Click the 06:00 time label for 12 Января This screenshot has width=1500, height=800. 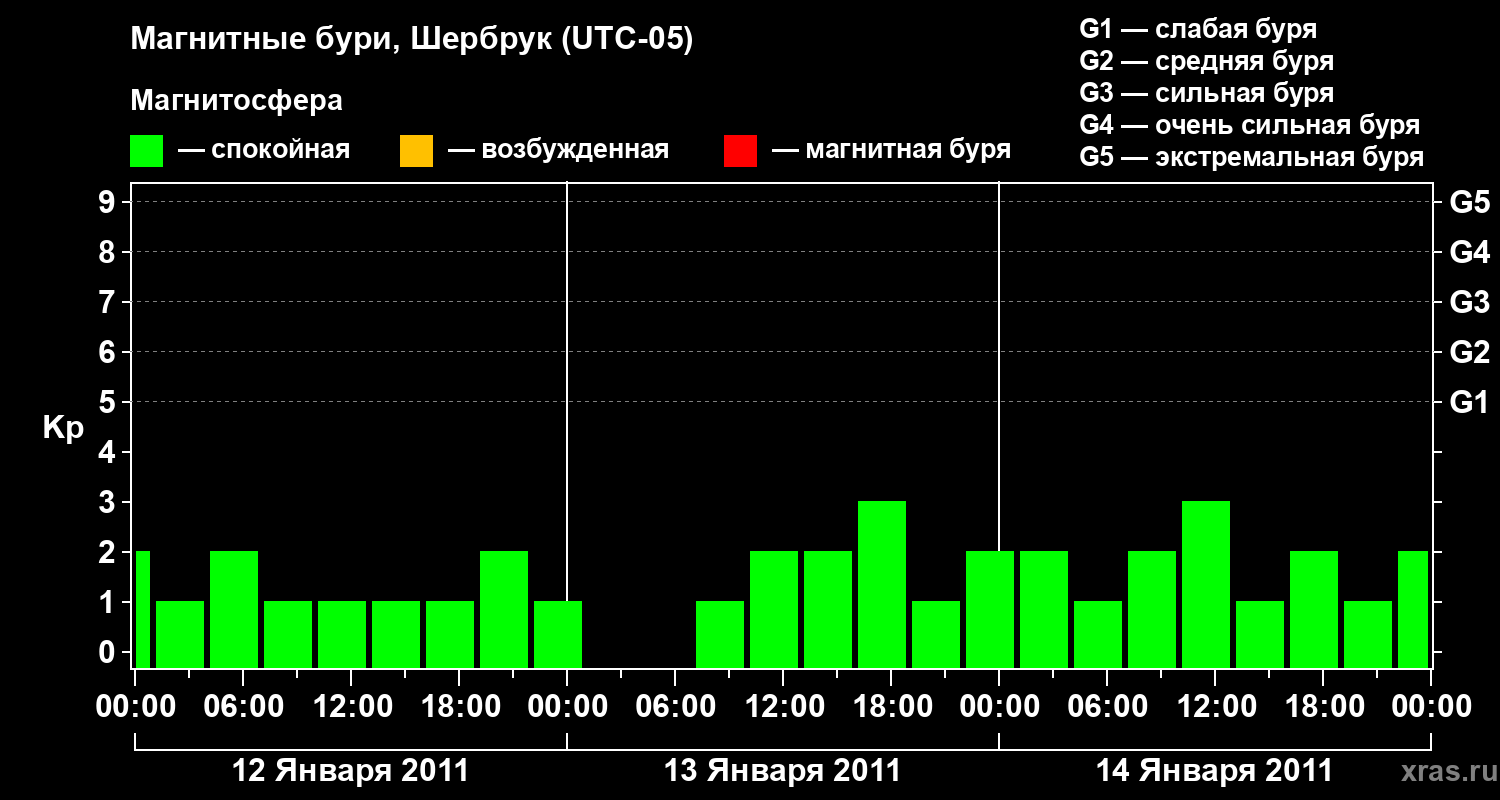click(x=243, y=706)
